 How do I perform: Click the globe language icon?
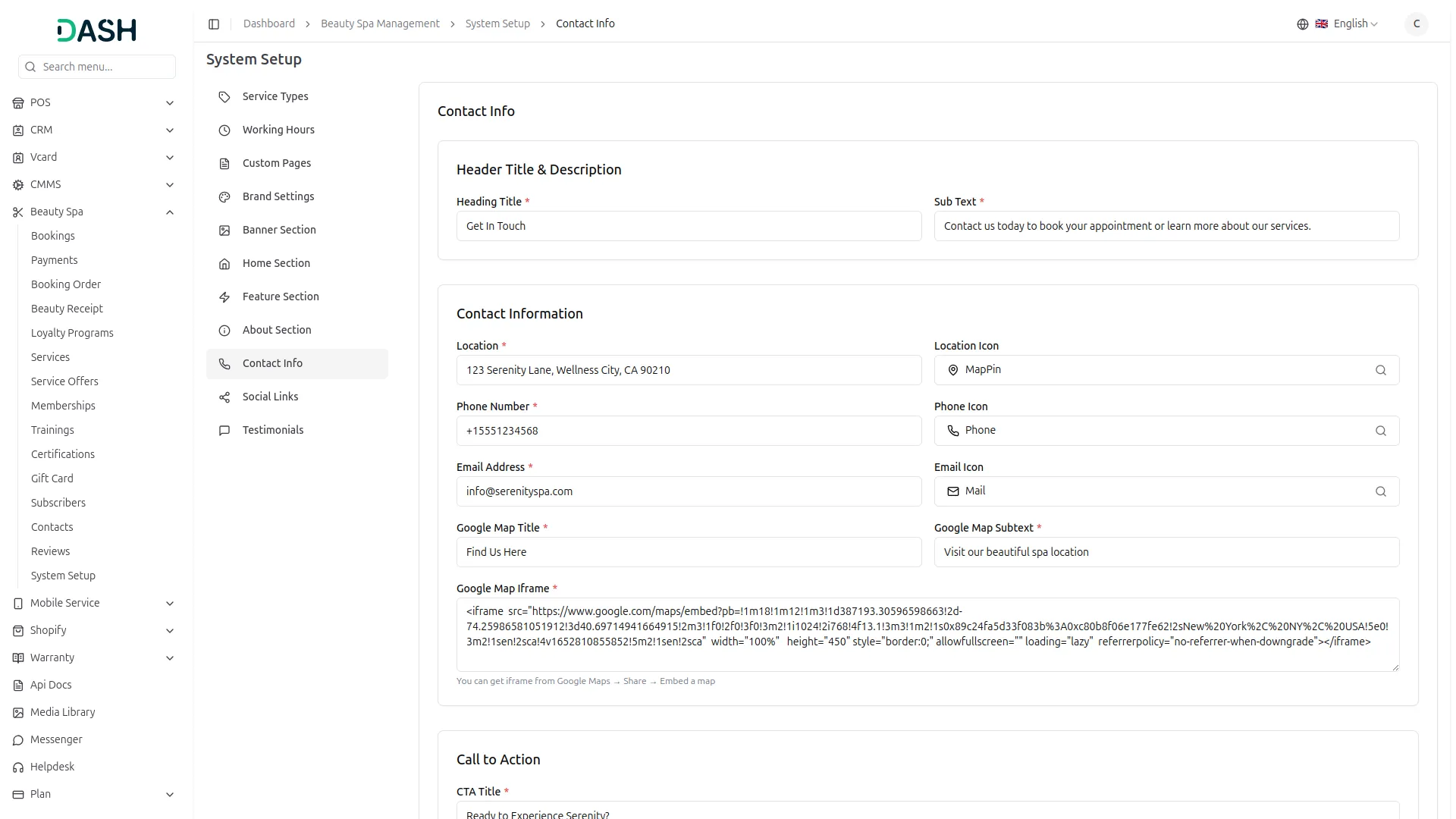[x=1302, y=24]
